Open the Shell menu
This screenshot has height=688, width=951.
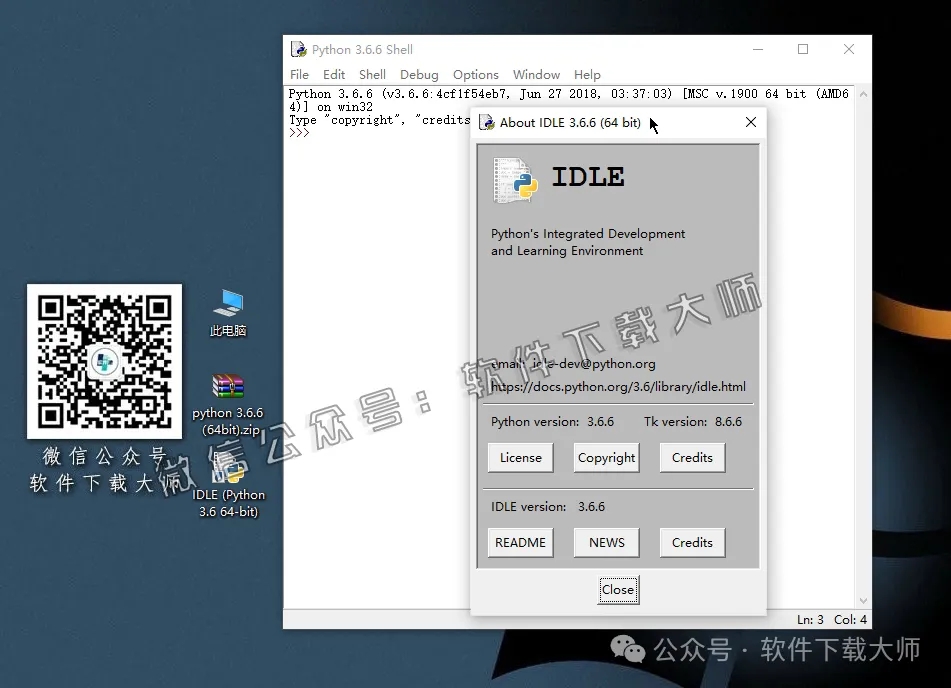point(371,74)
